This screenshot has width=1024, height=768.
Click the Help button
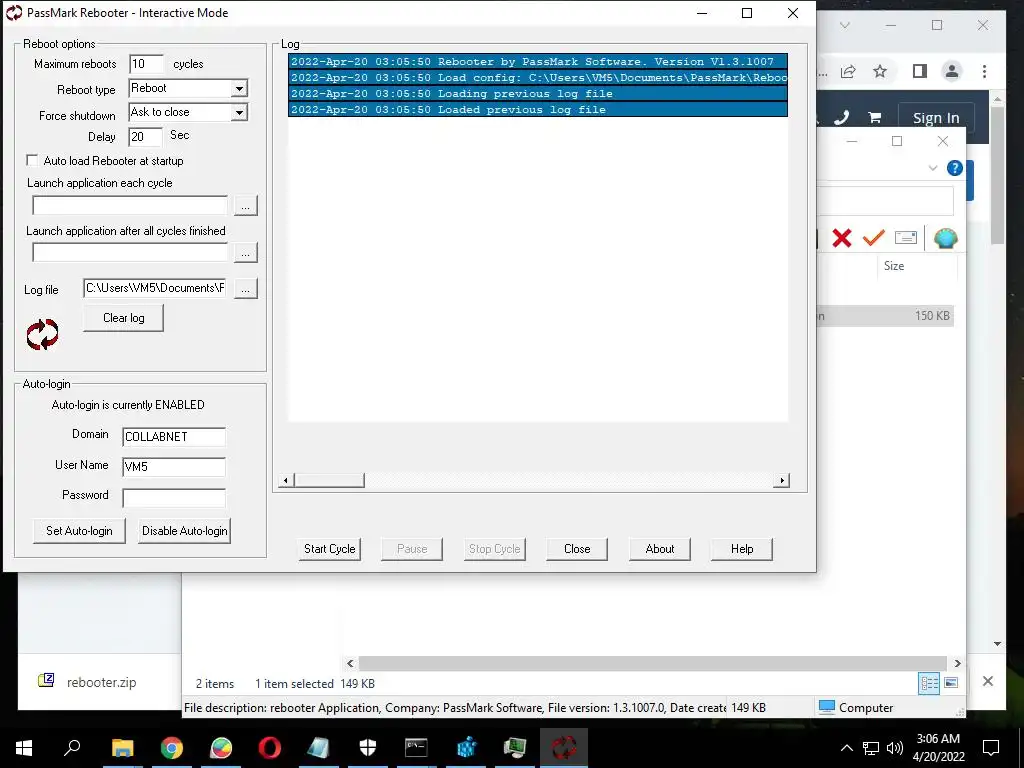click(x=742, y=549)
